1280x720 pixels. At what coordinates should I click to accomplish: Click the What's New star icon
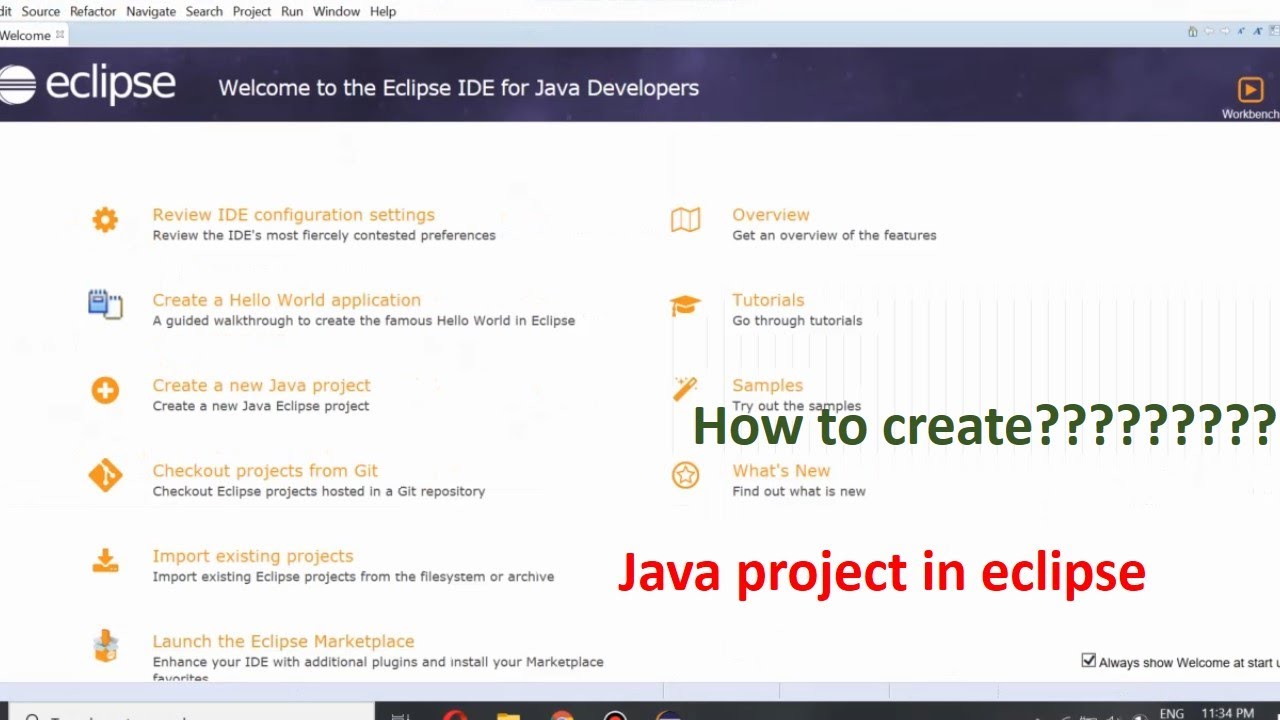point(685,475)
